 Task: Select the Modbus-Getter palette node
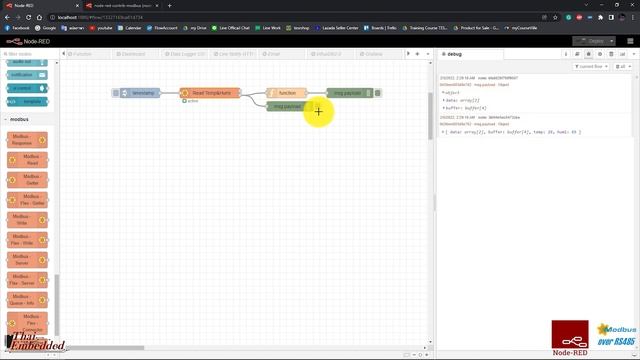coord(27,180)
